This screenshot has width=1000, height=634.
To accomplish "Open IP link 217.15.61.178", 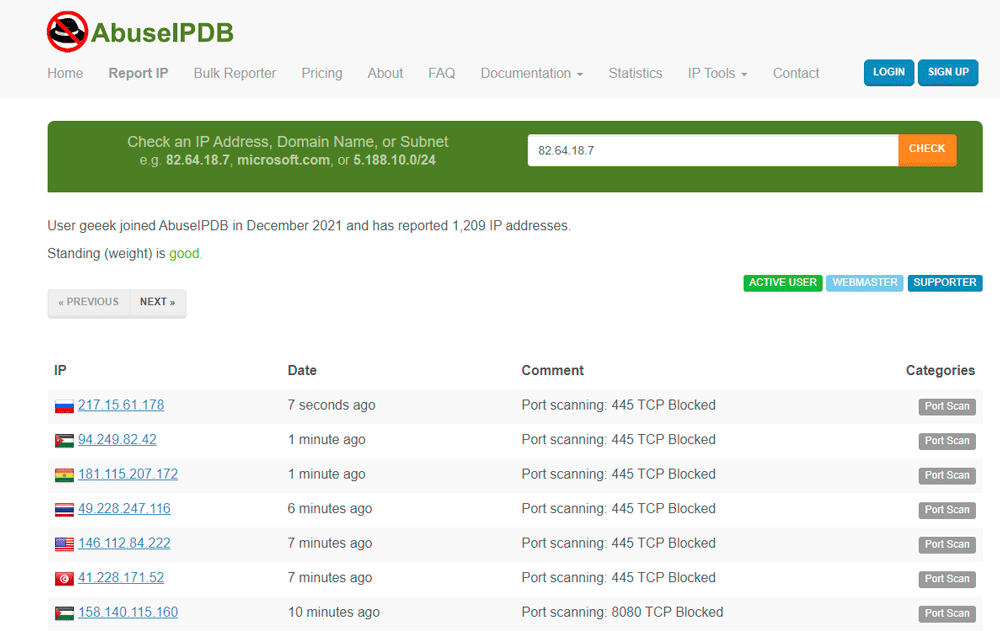I will tap(121, 405).
